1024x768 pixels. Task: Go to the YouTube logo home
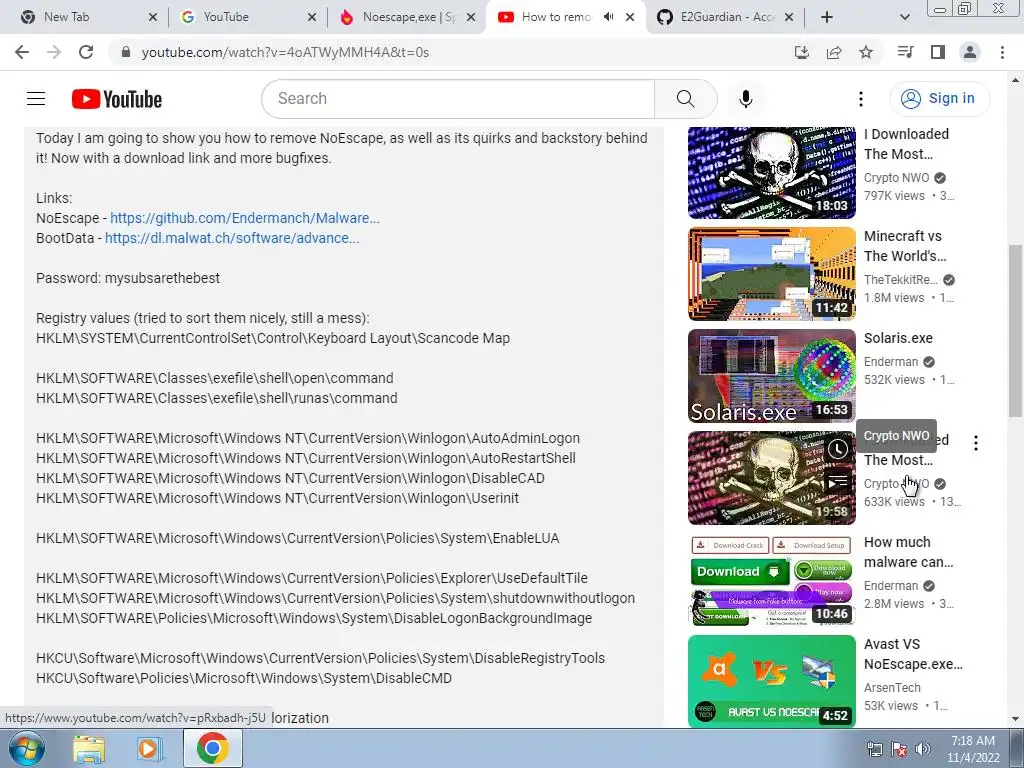[117, 99]
